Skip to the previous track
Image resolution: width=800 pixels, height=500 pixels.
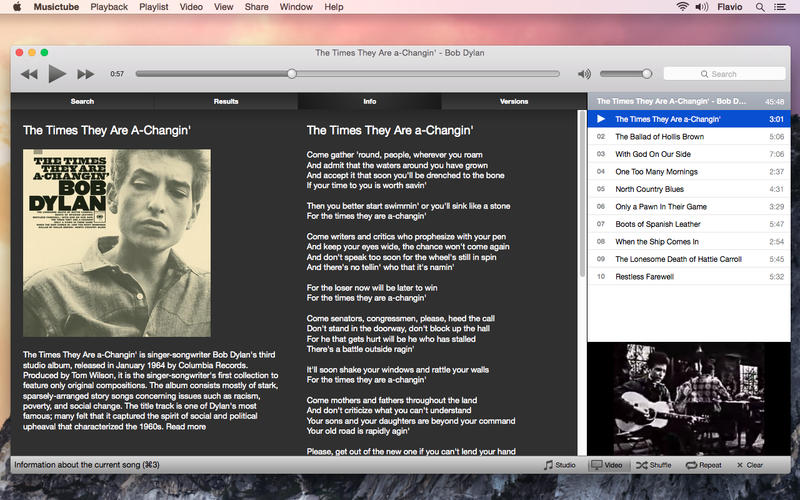coord(29,74)
